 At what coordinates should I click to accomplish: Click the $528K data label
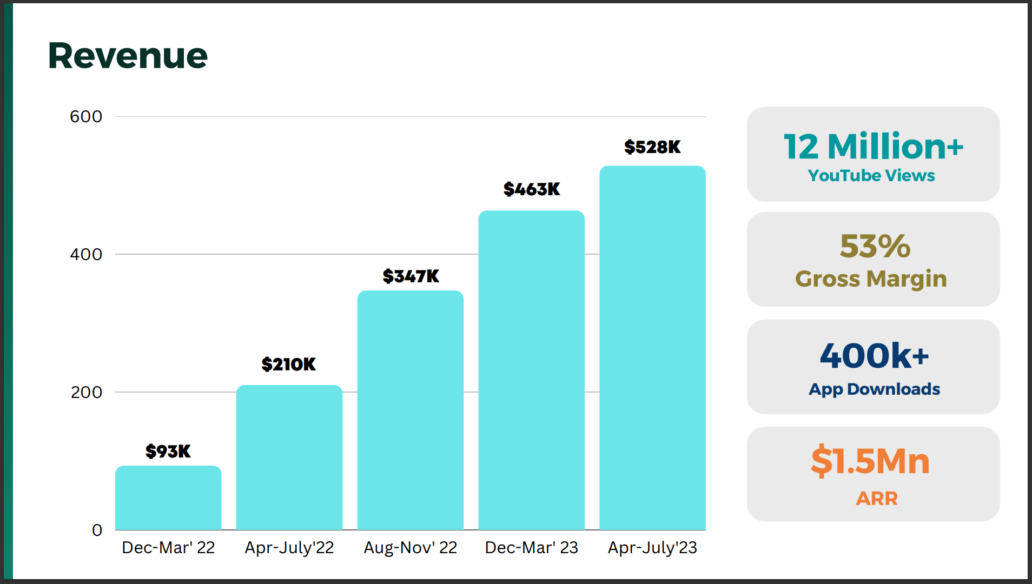(652, 147)
